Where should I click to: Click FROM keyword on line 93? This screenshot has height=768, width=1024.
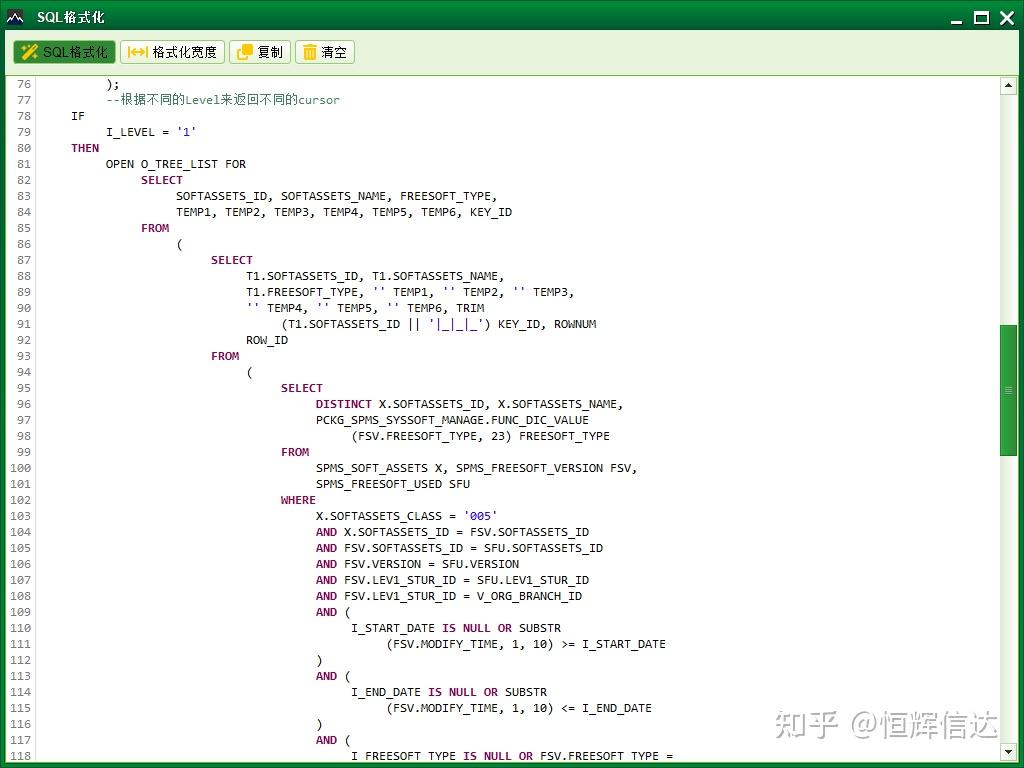pos(225,356)
